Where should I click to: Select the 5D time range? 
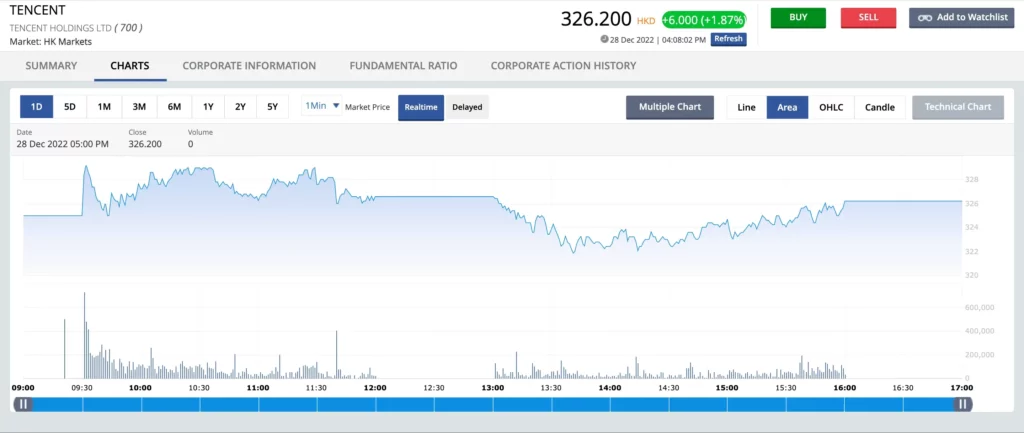coord(70,107)
